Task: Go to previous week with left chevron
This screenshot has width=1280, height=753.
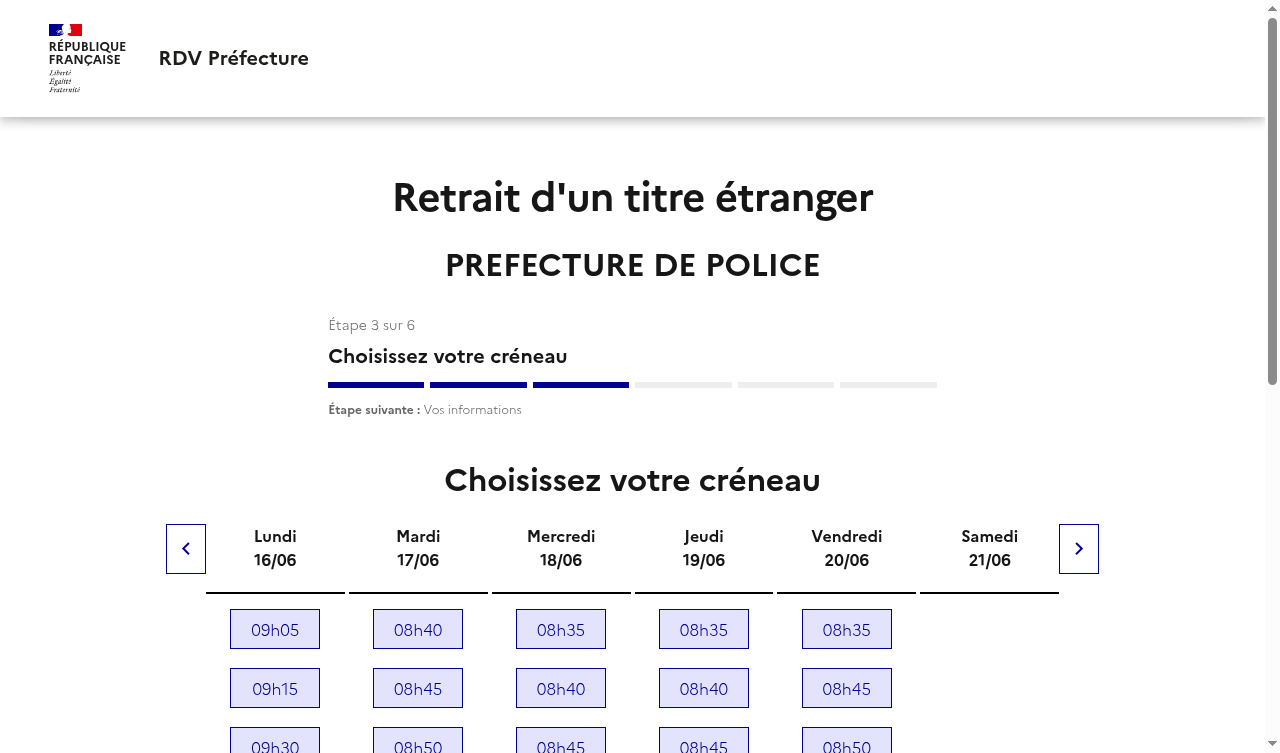Action: 186,549
